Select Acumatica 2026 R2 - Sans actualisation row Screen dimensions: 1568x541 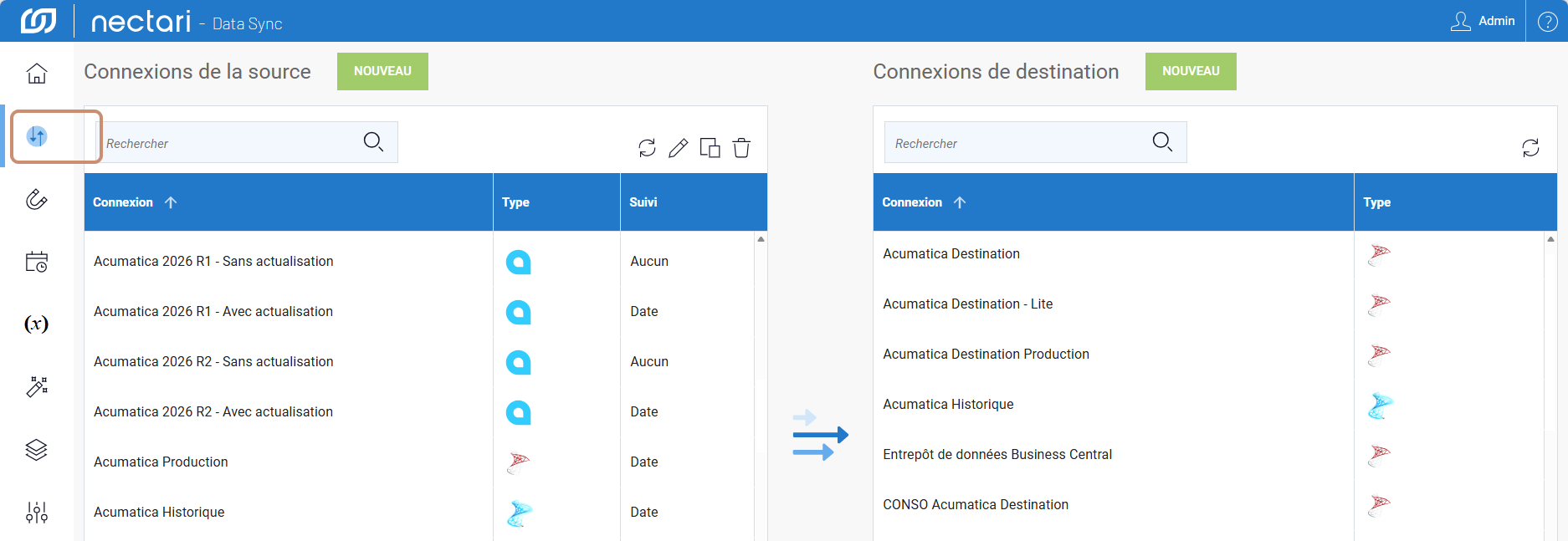click(419, 362)
